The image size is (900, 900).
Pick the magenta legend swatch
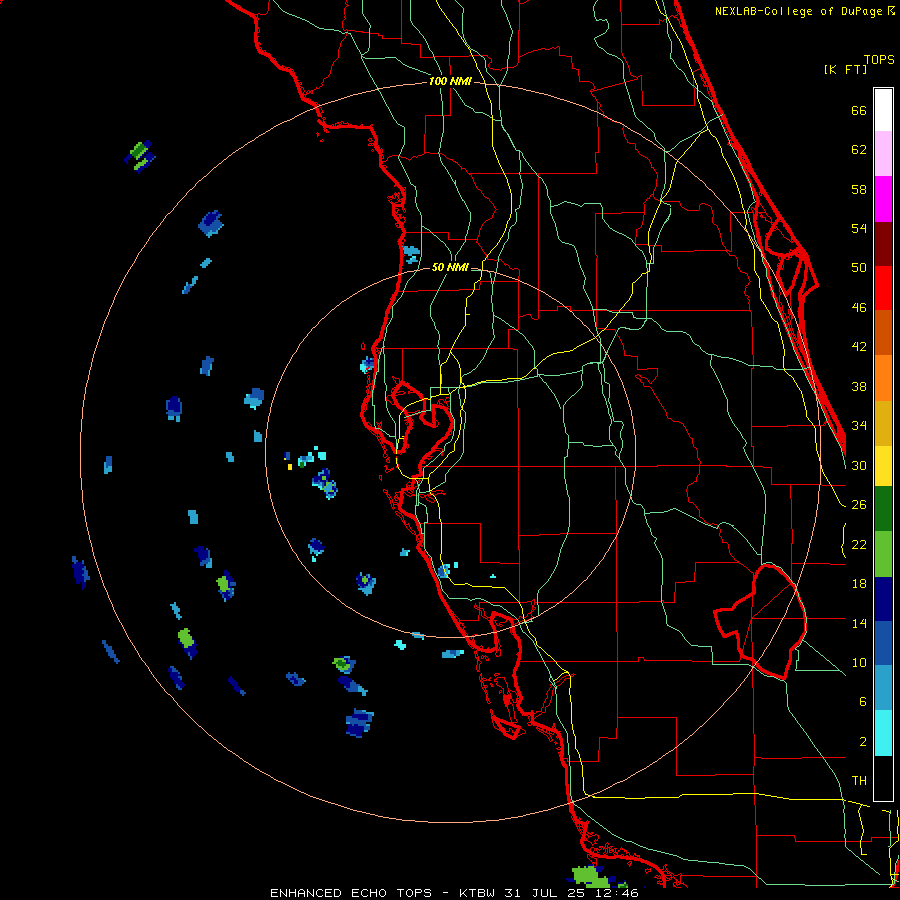point(883,199)
